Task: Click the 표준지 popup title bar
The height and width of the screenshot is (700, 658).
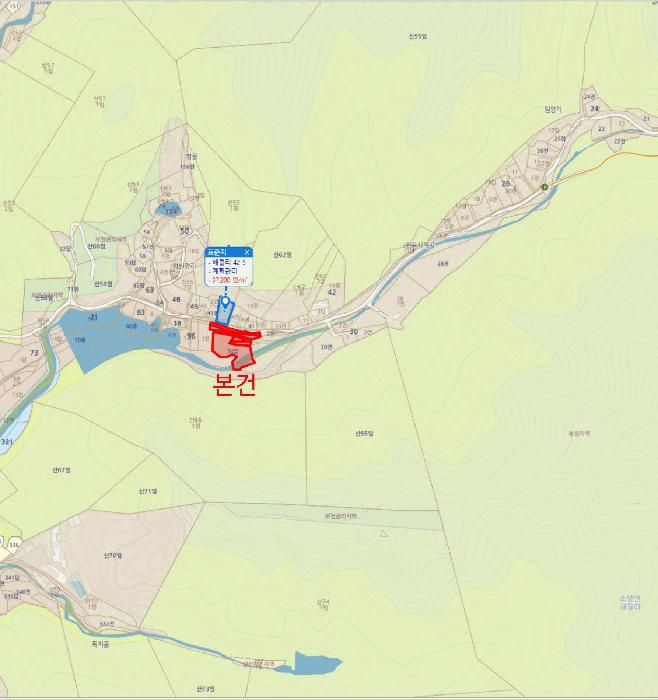Action: click(229, 252)
